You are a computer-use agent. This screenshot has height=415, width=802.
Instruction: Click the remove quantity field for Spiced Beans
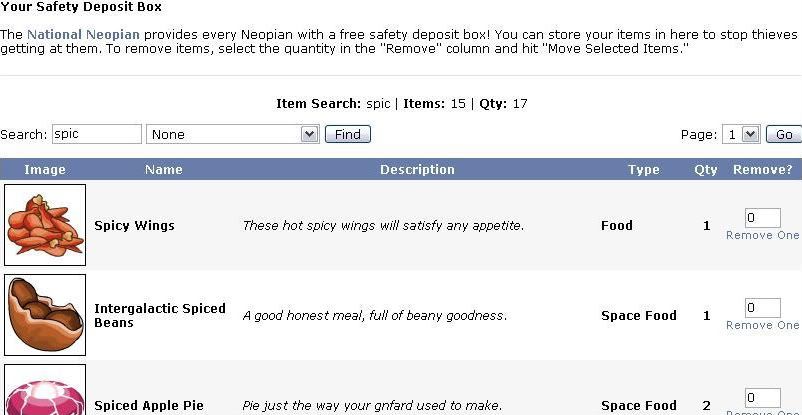pyautogui.click(x=763, y=308)
